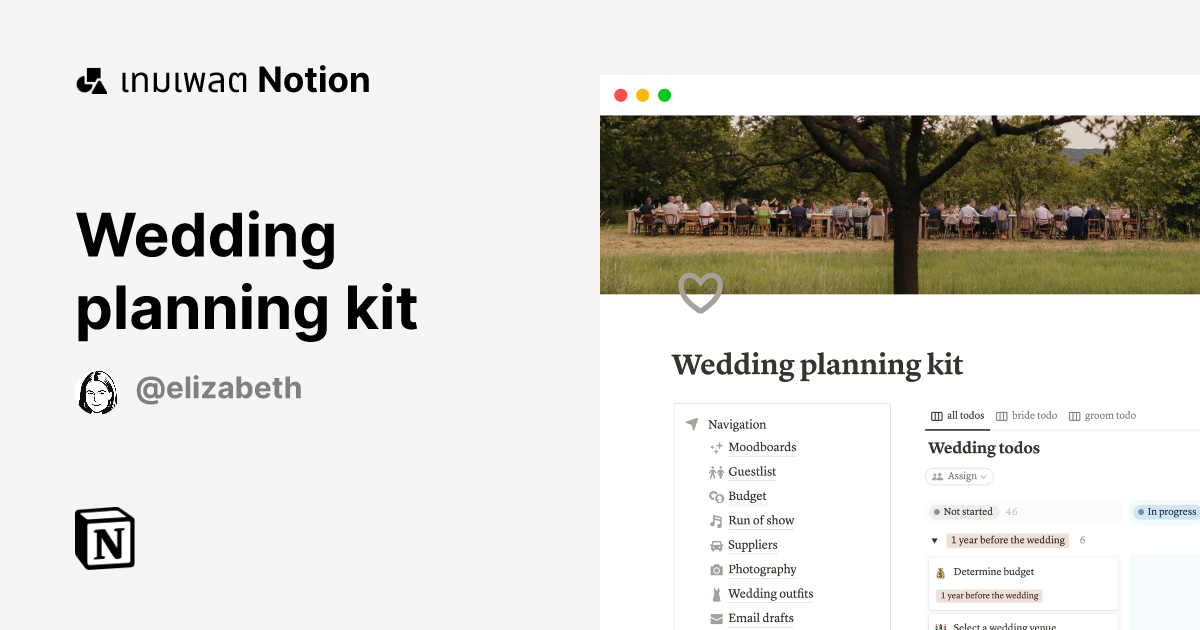Click the pink '1 year before the wedding' tag
Screen dimensions: 1200x630
coord(988,595)
